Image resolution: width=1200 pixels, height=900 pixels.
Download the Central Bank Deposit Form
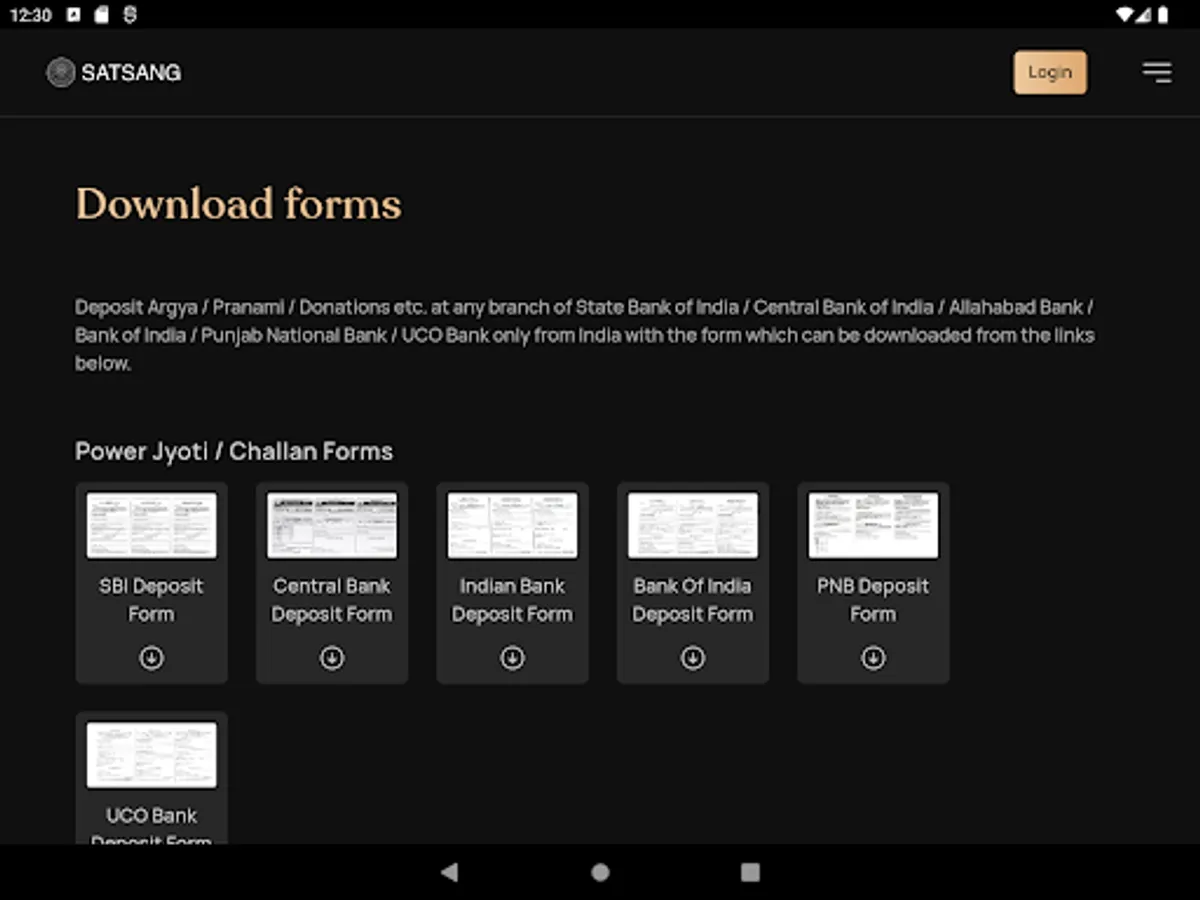332,658
